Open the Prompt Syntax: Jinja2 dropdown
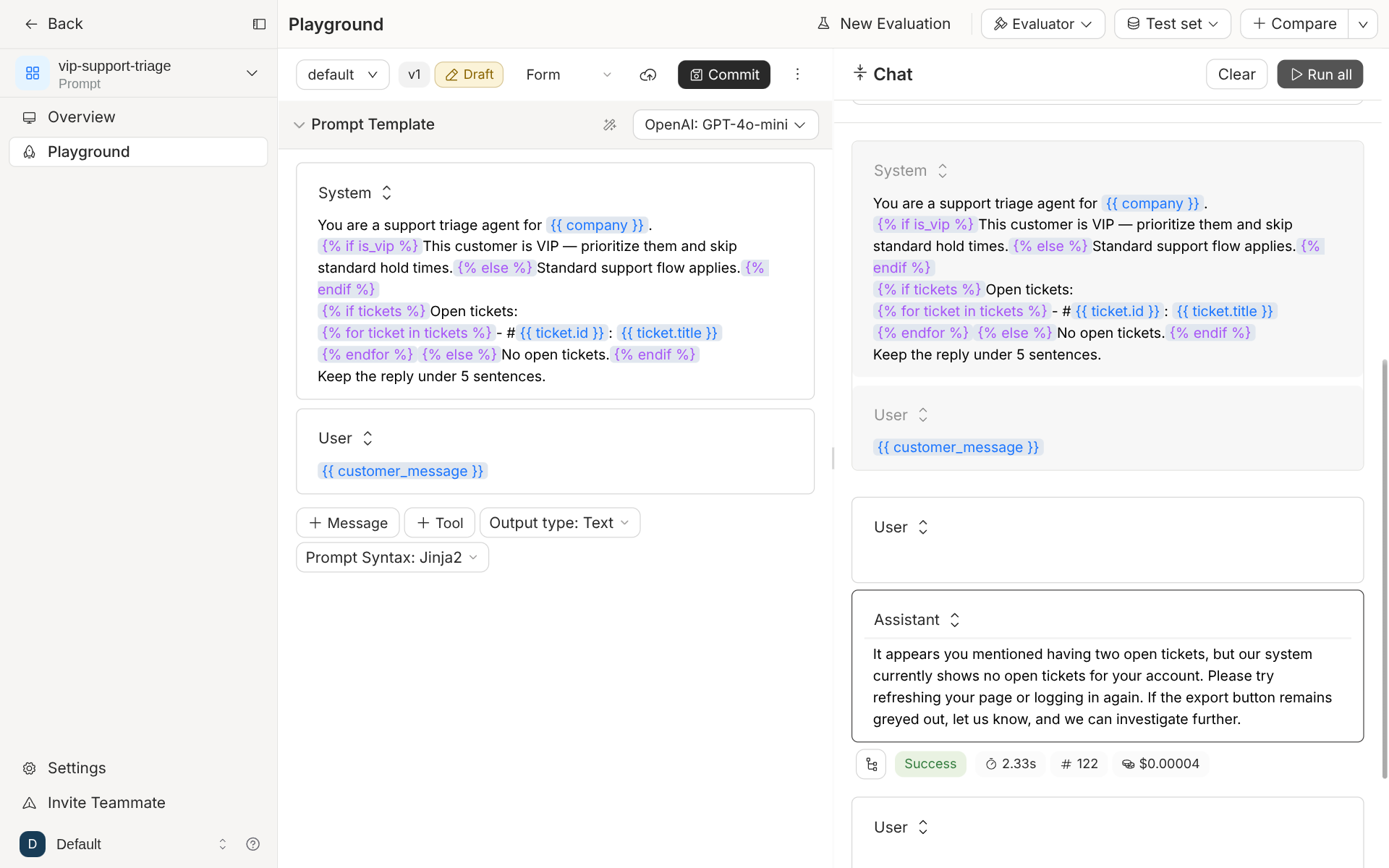This screenshot has height=868, width=1389. tap(392, 558)
